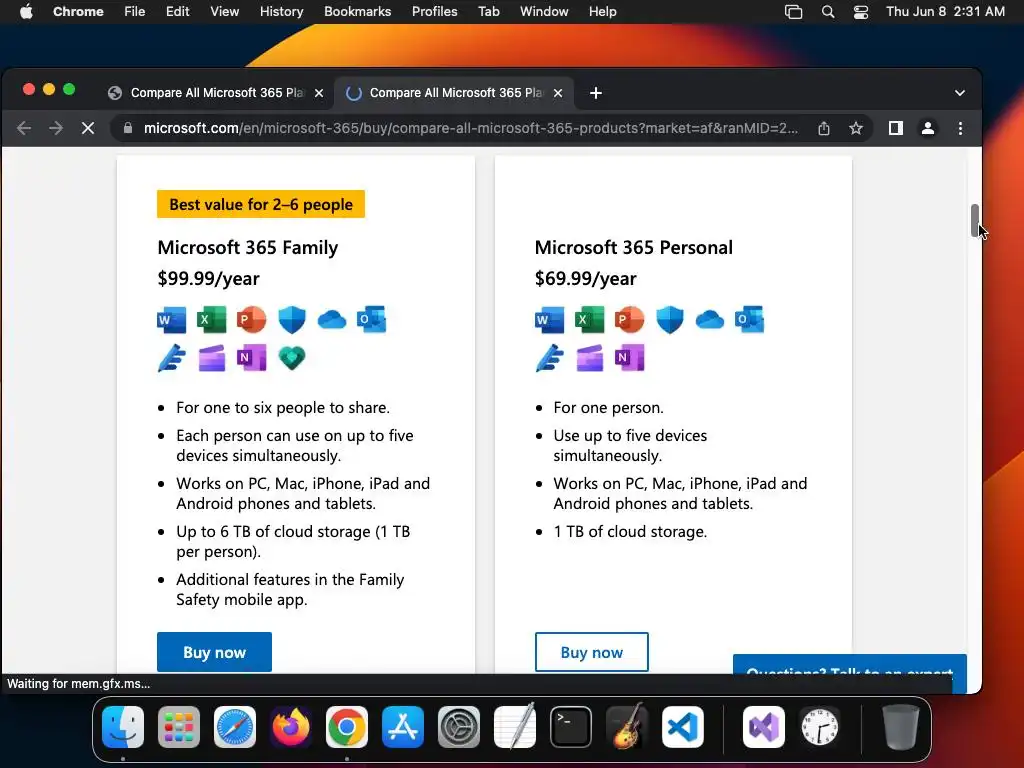The width and height of the screenshot is (1024, 768).
Task: Open the View menu in menu bar
Action: [225, 12]
